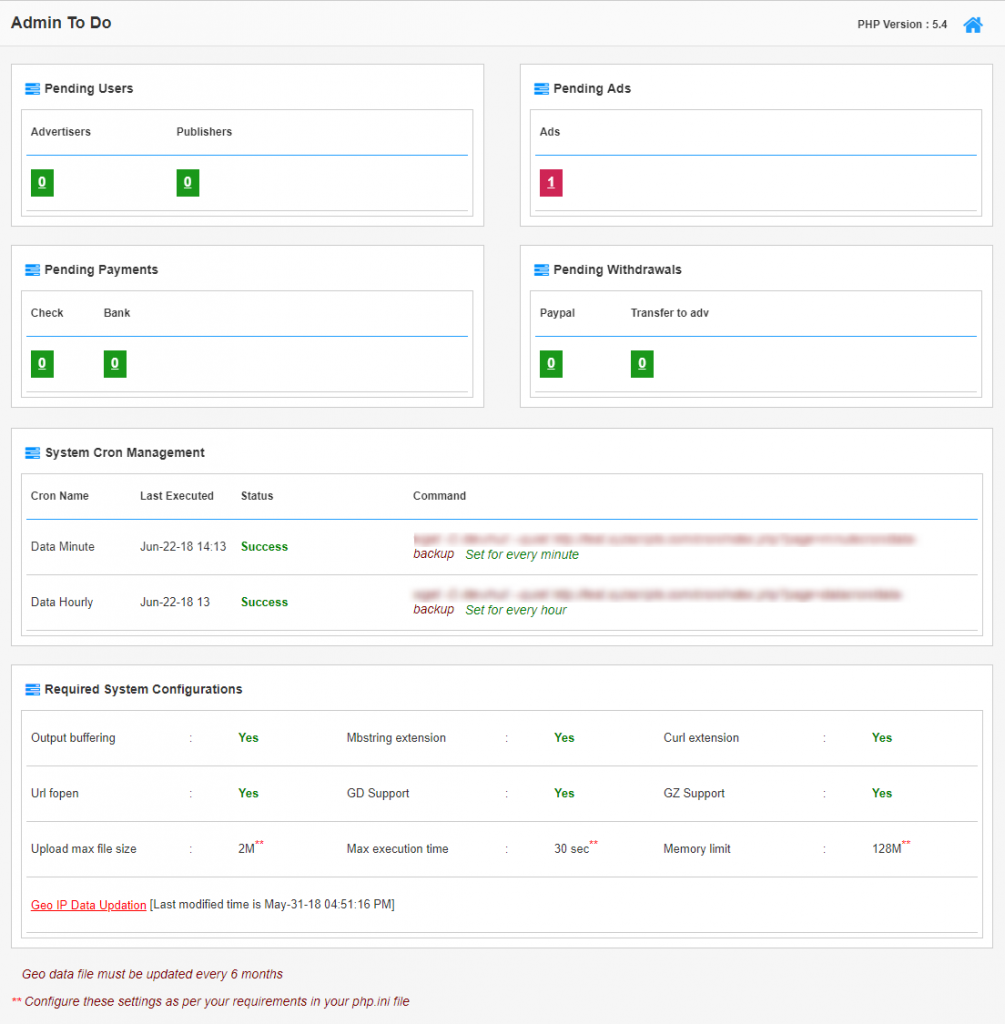Select 'Set for every hour' for Data Hourly
Viewport: 1005px width, 1024px height.
(x=516, y=610)
